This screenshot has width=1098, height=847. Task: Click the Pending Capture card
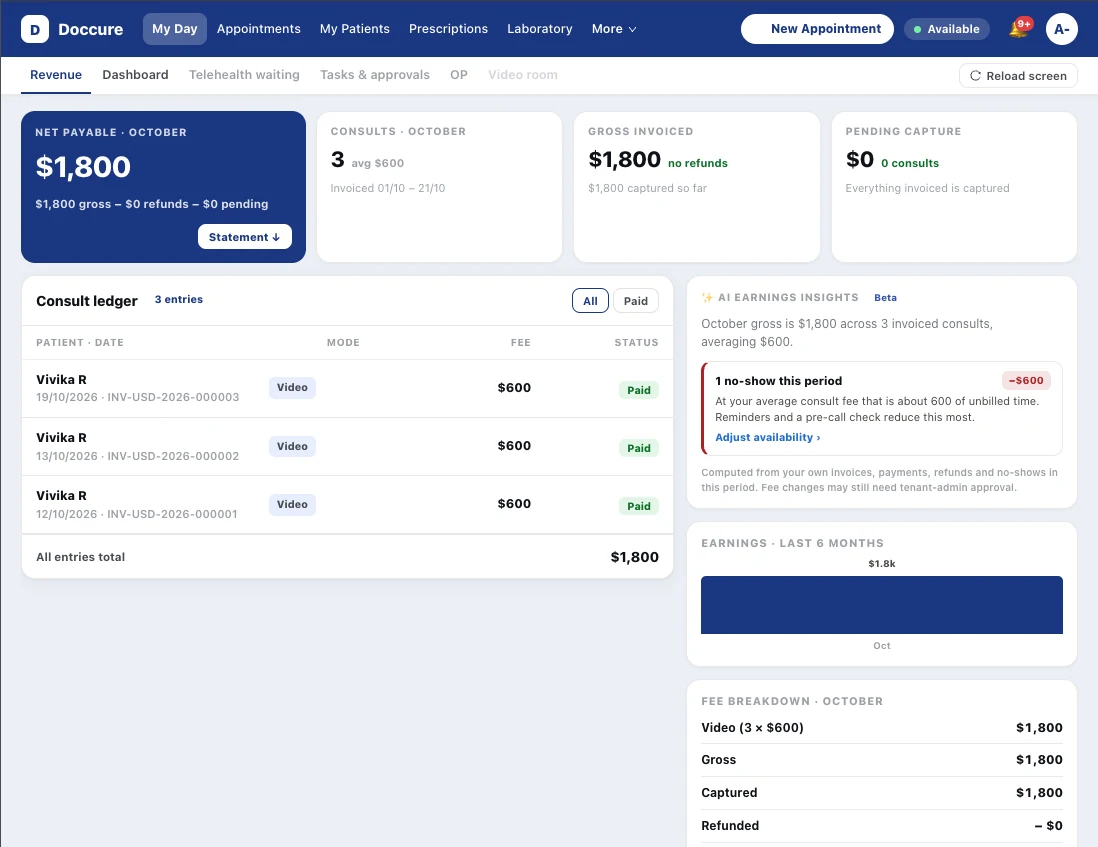954,187
